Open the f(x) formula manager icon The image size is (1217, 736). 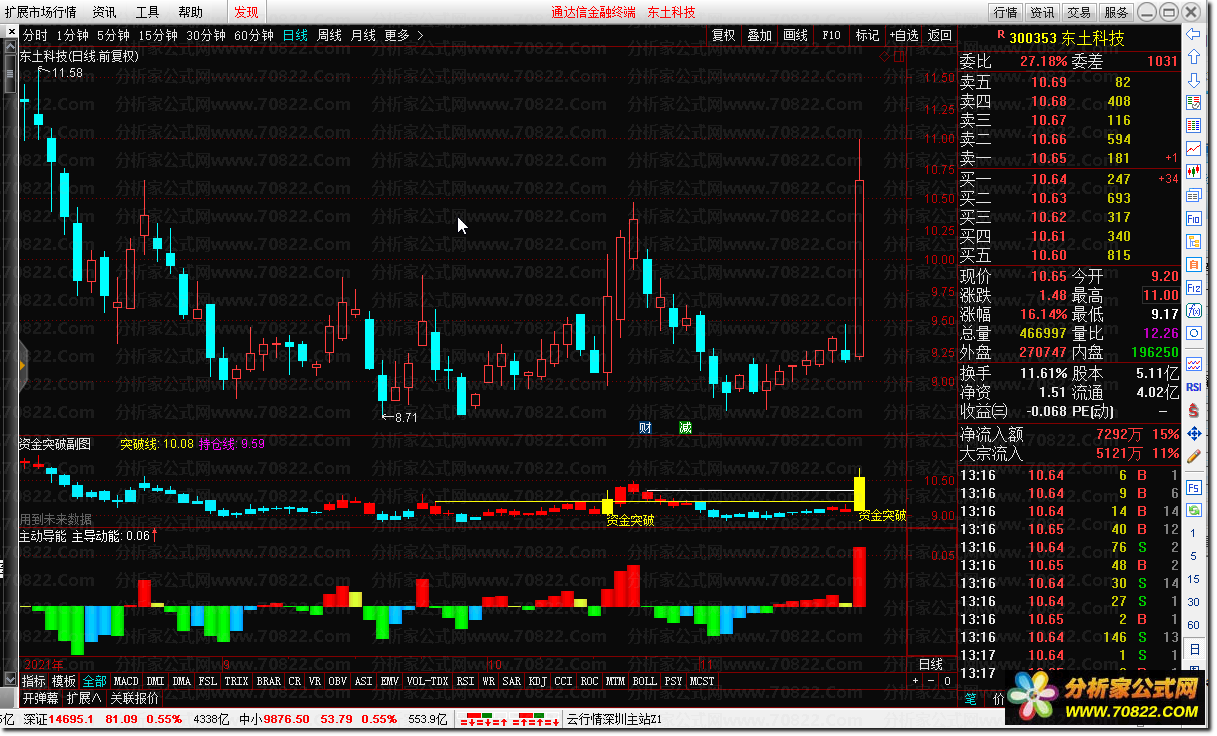click(1193, 310)
